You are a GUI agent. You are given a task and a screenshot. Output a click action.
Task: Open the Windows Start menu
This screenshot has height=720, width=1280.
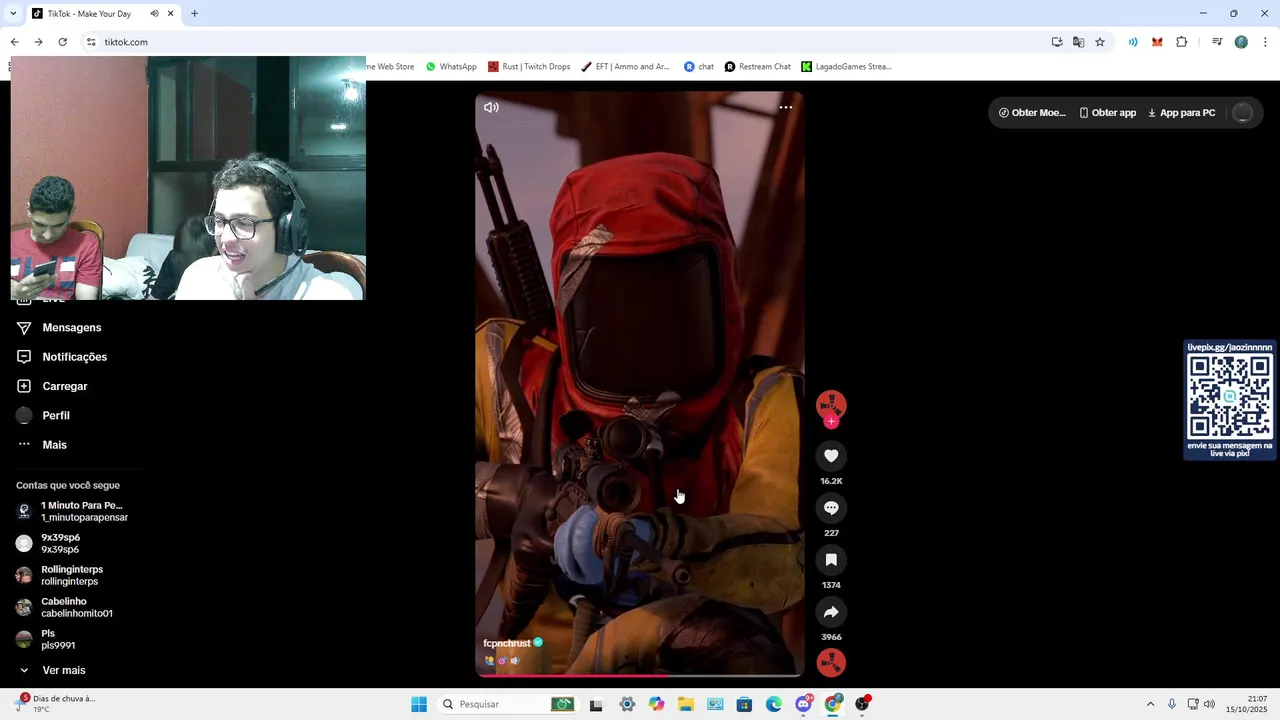tap(419, 704)
